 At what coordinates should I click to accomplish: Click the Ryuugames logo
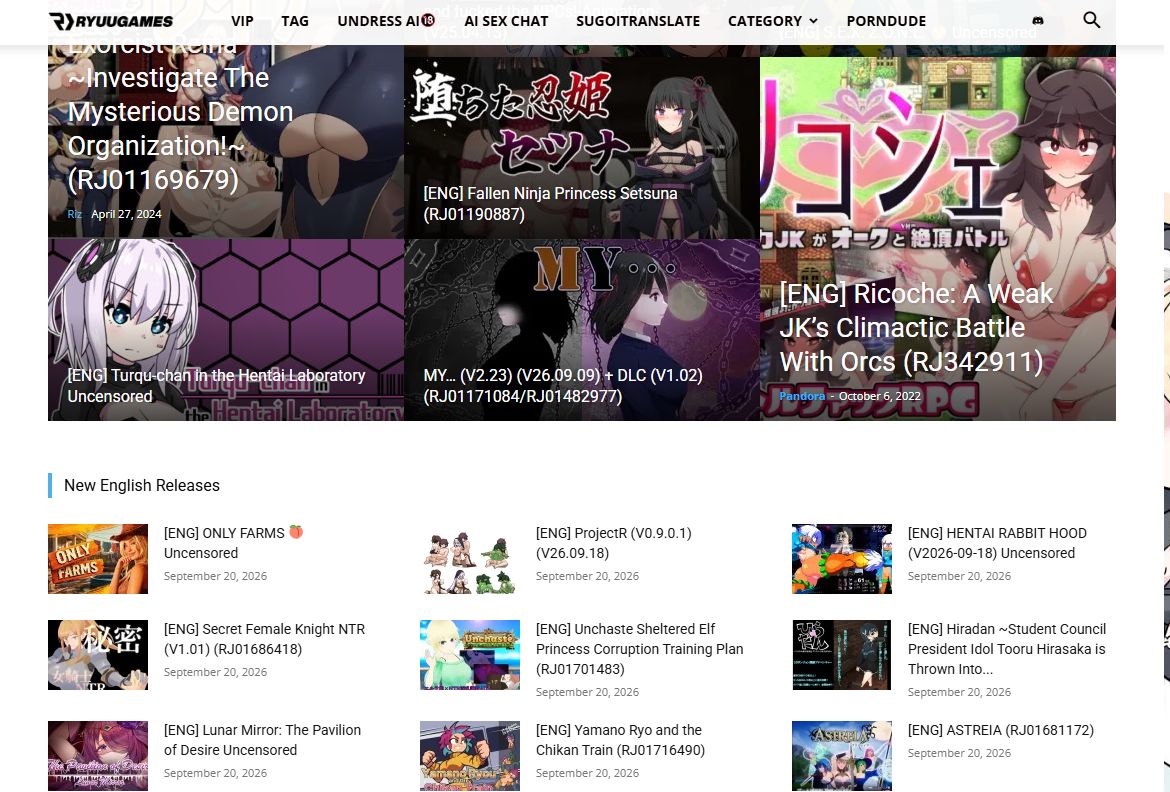pyautogui.click(x=111, y=21)
